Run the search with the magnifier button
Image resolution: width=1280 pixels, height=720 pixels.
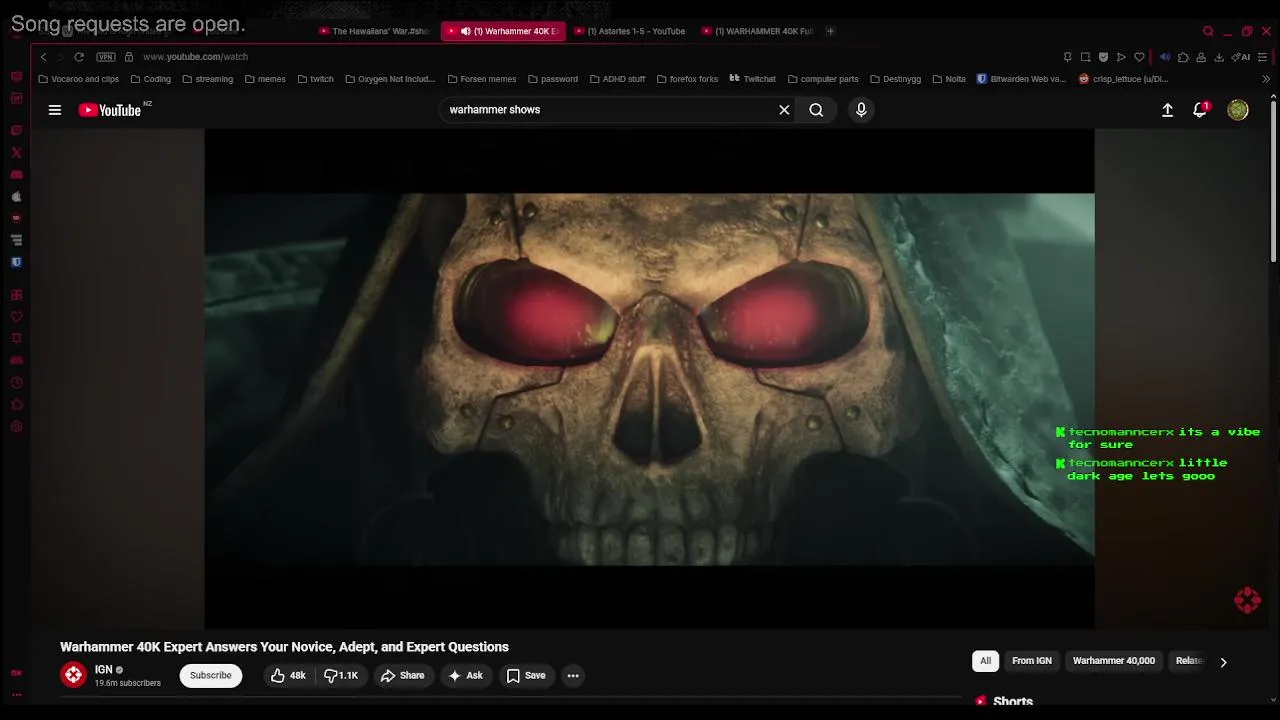point(816,110)
